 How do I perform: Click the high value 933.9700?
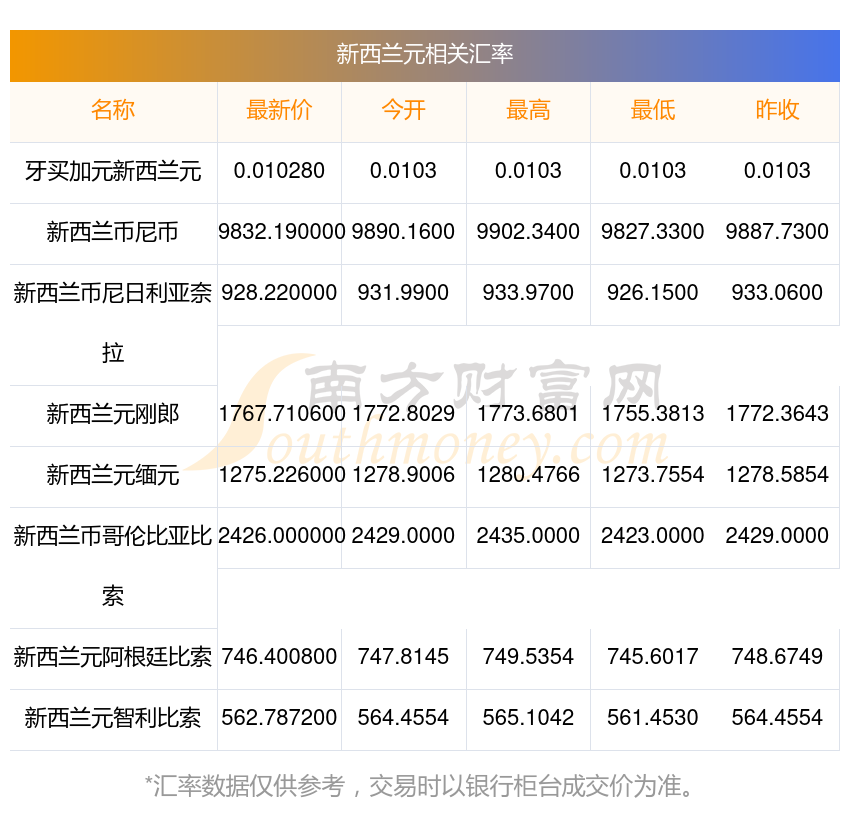coord(528,293)
